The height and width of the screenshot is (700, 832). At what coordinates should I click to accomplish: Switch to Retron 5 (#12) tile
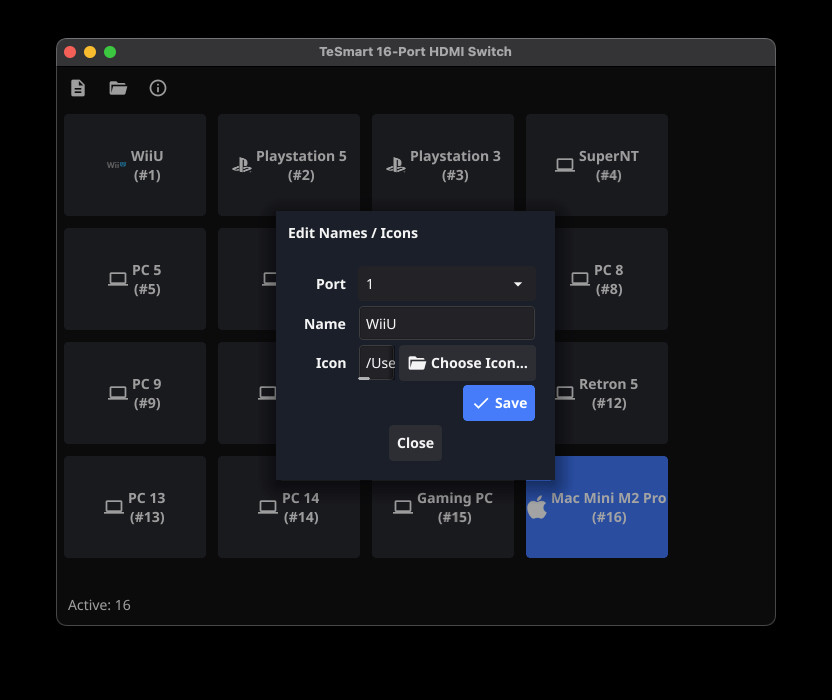(x=611, y=393)
